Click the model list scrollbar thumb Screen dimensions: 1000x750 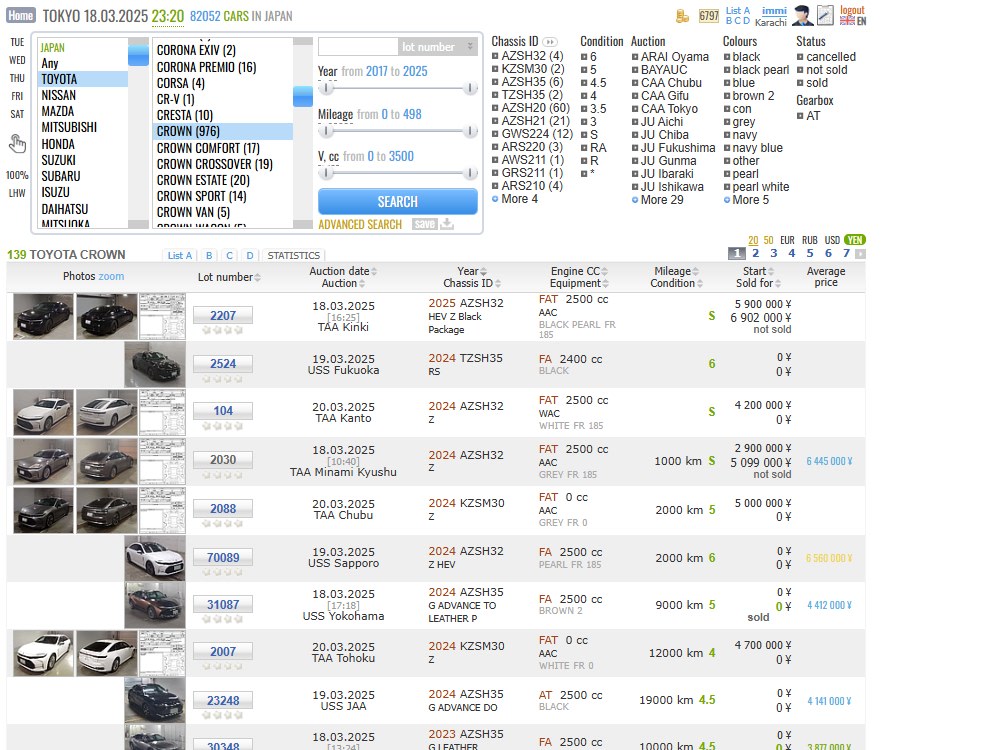(x=303, y=96)
